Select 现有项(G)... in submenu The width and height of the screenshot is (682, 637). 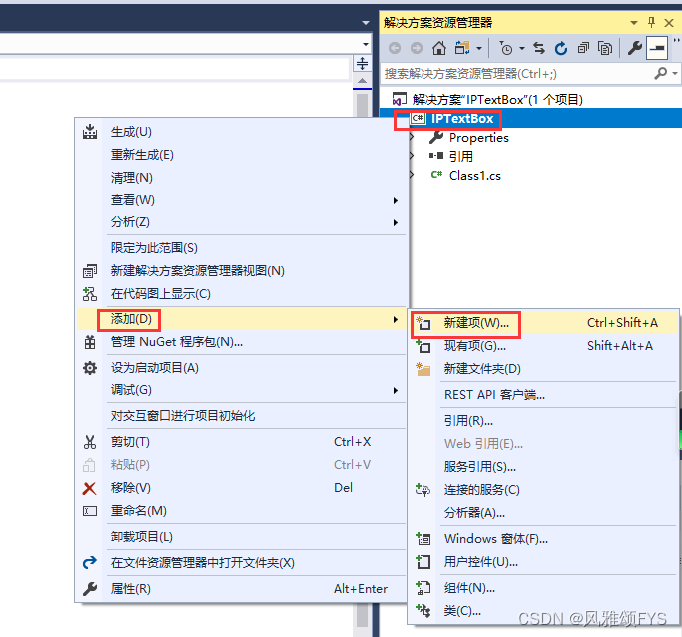coord(544,346)
